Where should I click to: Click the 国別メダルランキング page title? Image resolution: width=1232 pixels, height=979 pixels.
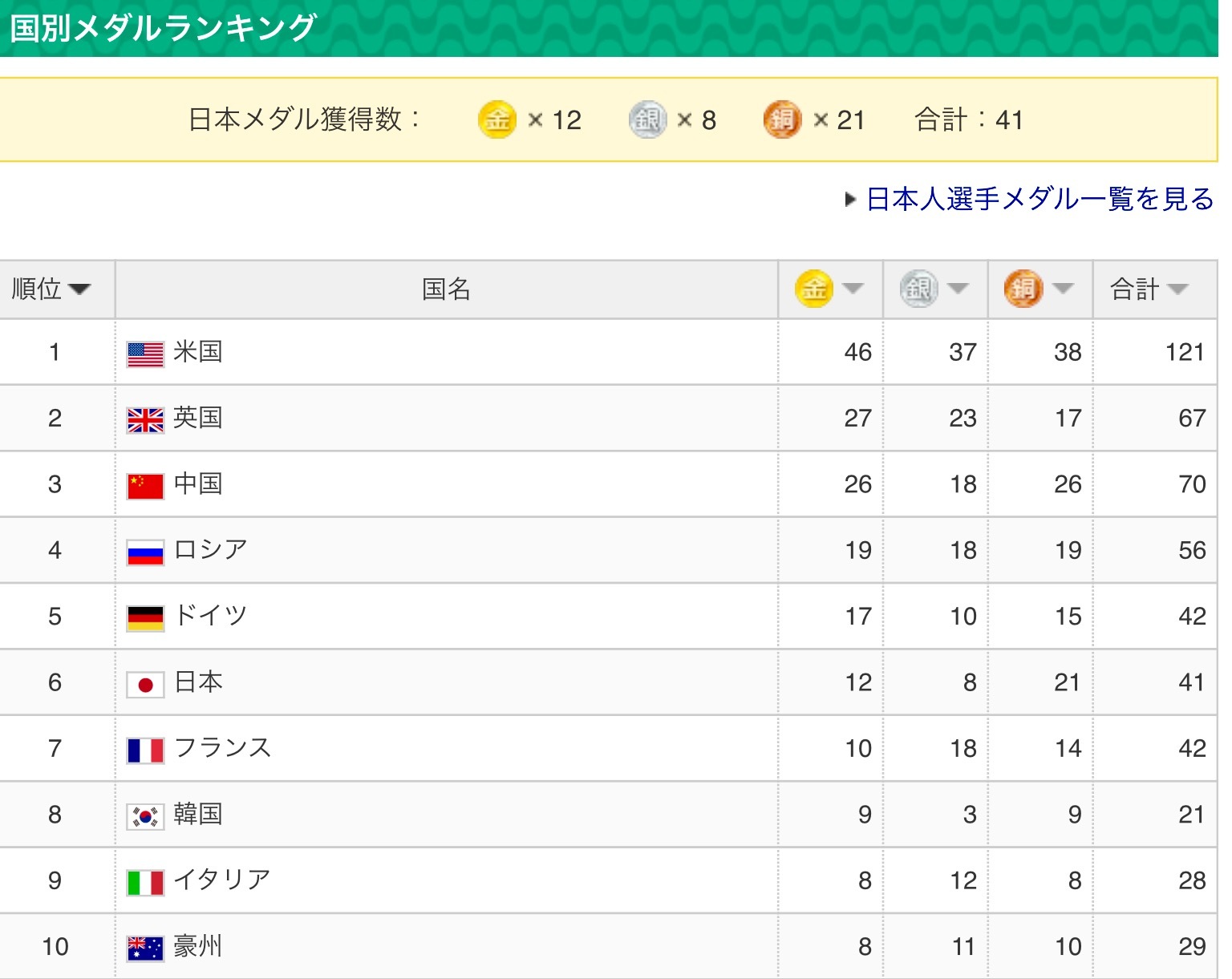(163, 28)
